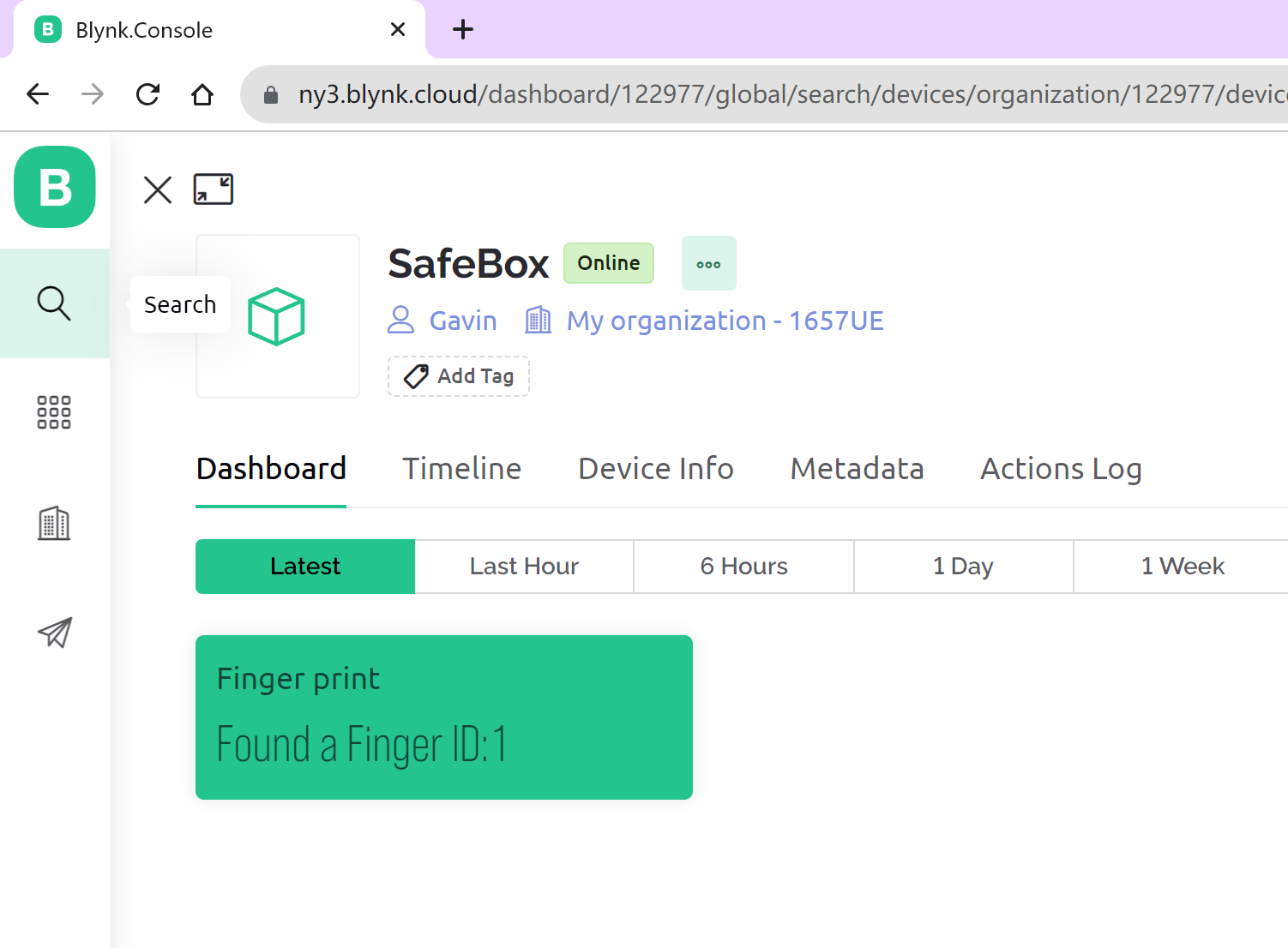Go to browser home page icon
Image resolution: width=1288 pixels, height=948 pixels.
coord(202,94)
